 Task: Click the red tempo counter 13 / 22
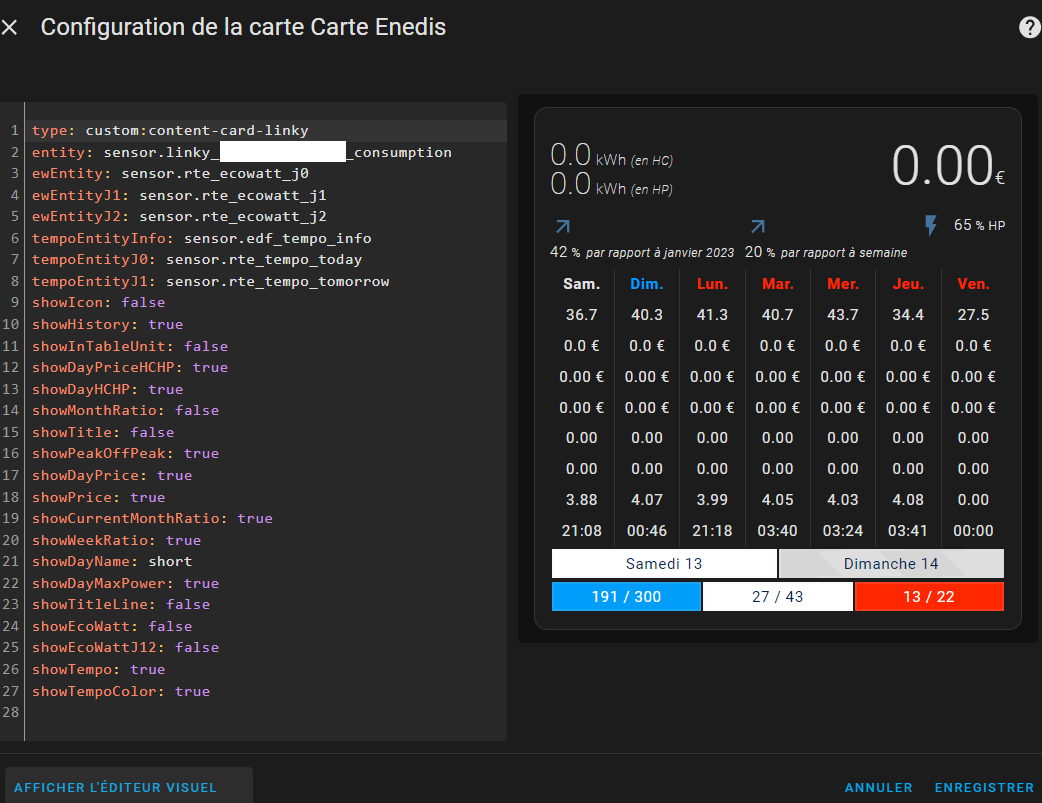point(929,596)
